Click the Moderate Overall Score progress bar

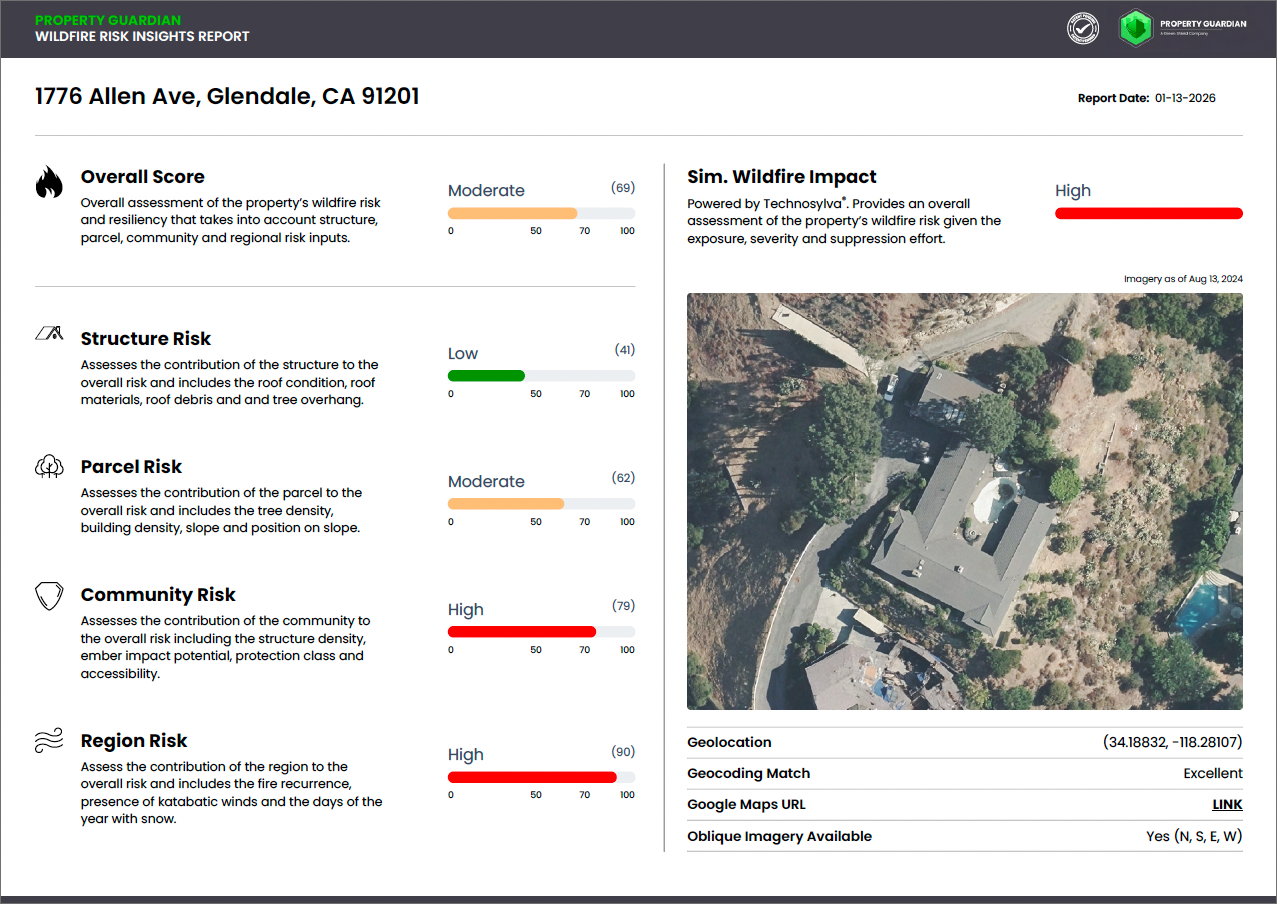[541, 212]
